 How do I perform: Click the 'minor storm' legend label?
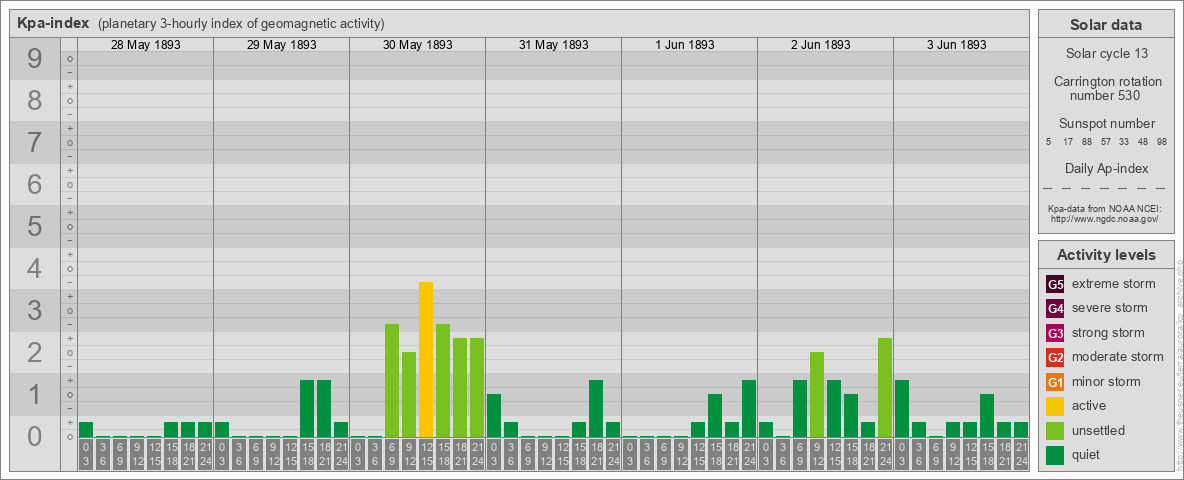(x=1106, y=382)
